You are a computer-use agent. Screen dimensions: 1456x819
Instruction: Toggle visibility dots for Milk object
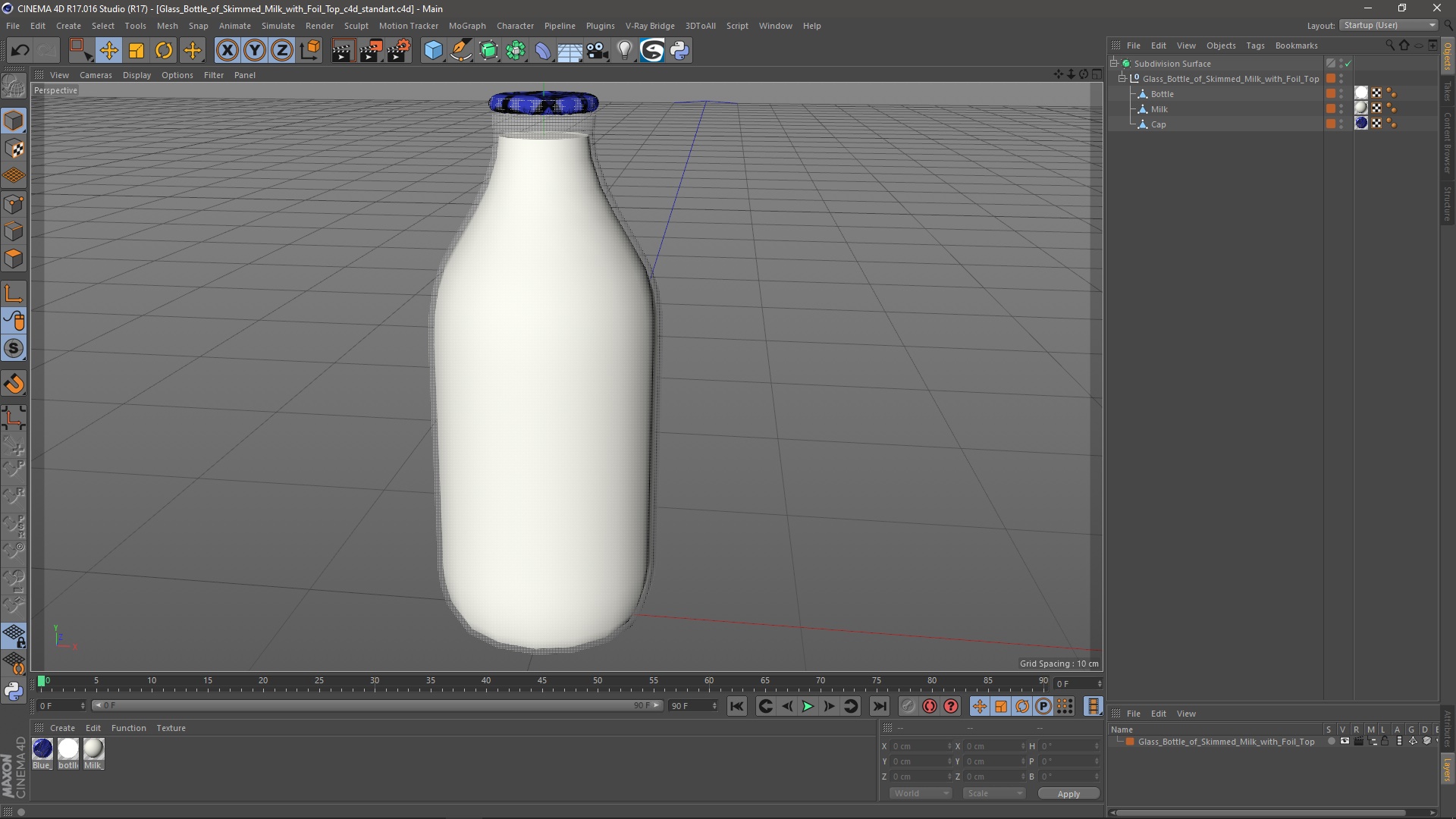(1341, 109)
